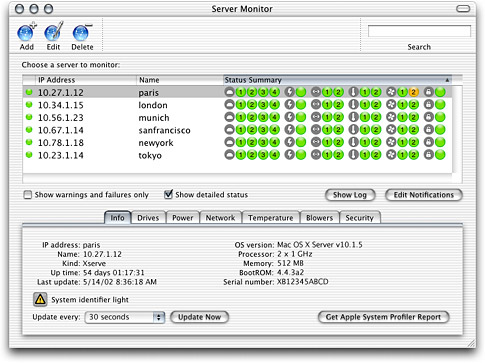Sort by the Name column header

click(180, 80)
